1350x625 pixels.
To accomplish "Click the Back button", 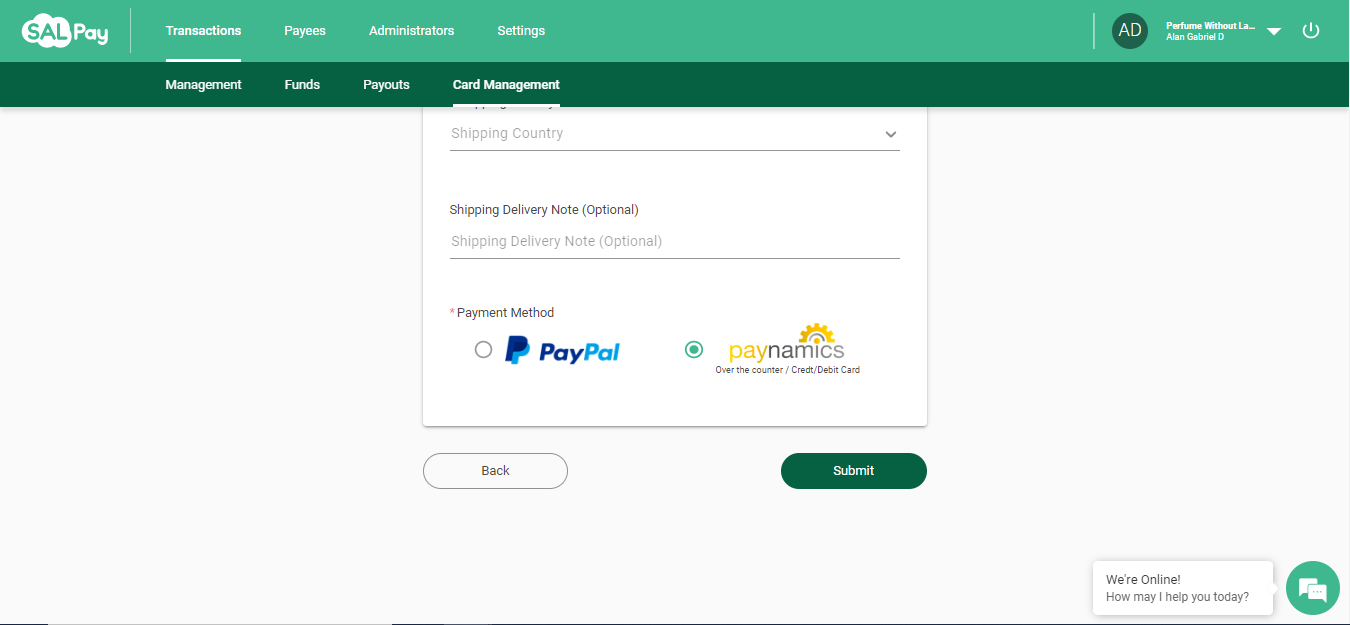I will (x=495, y=471).
